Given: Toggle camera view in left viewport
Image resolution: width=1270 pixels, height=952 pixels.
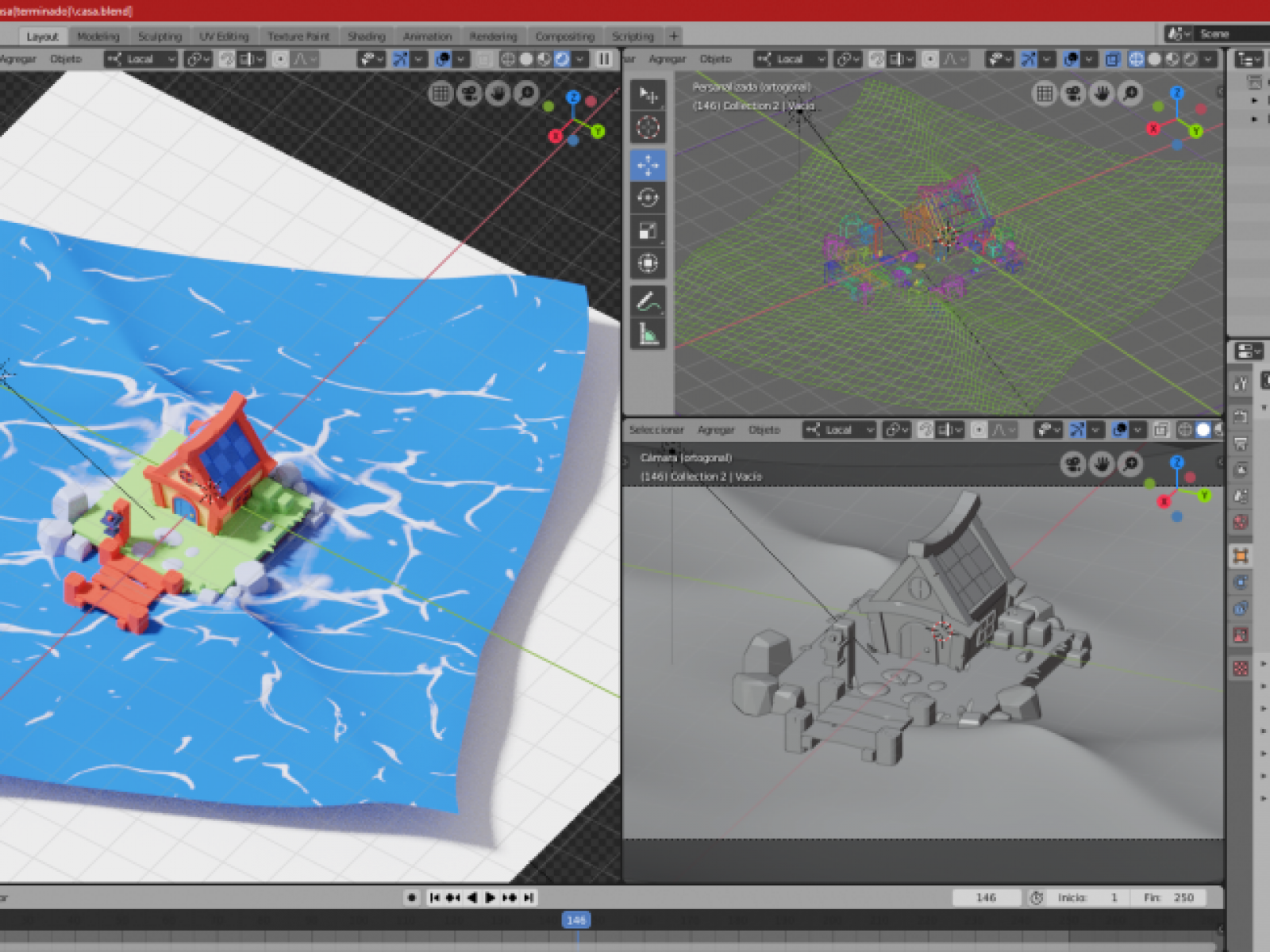Looking at the screenshot, I should click(469, 94).
